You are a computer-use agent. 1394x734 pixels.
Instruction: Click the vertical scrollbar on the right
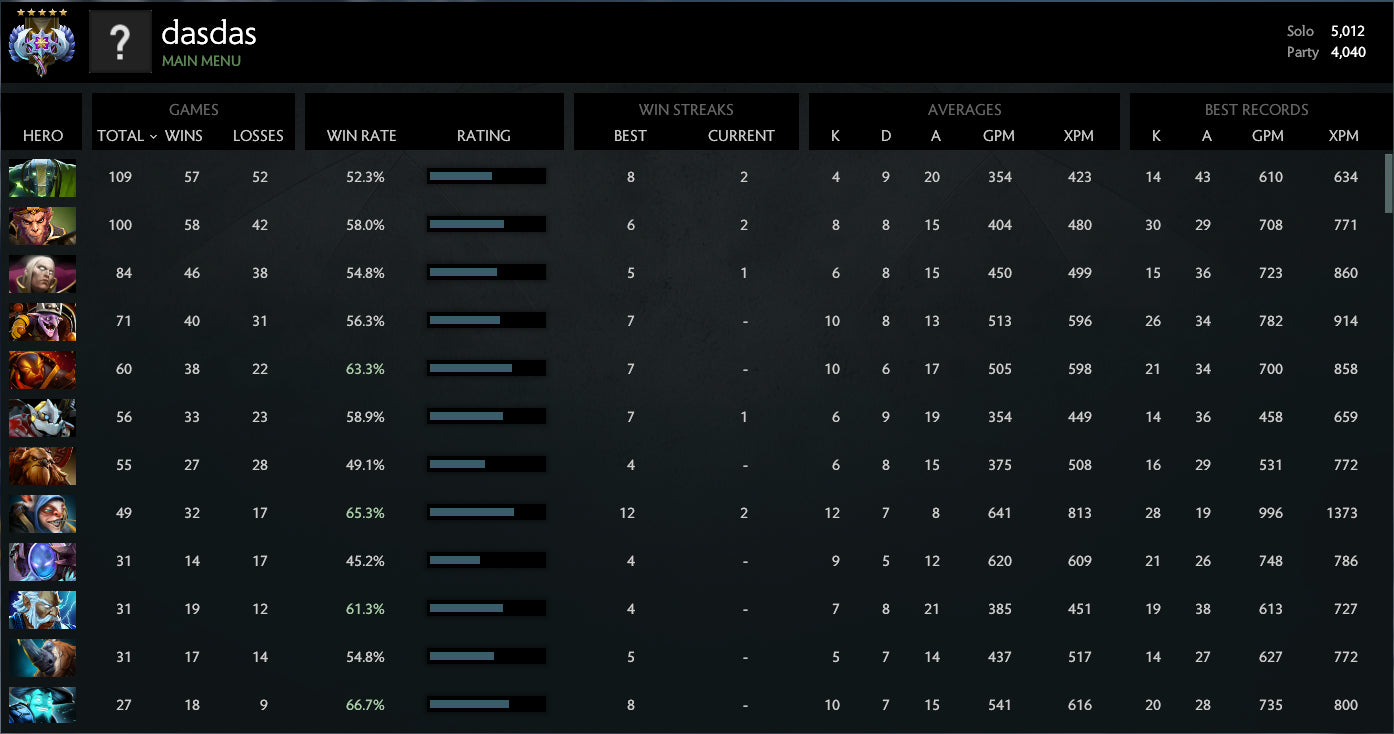(1387, 183)
